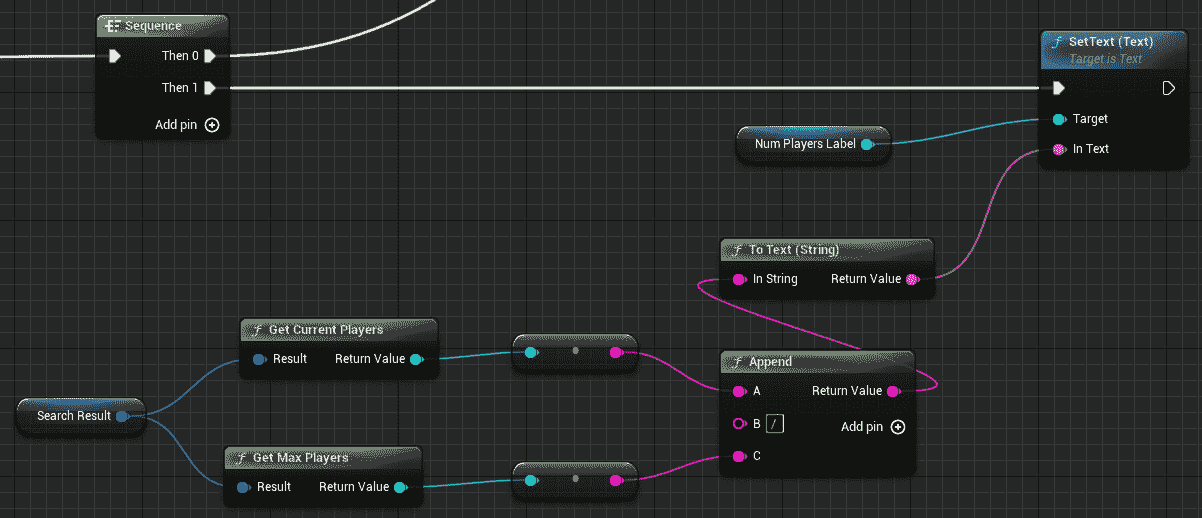Click Get Max Players Return Value pin

pos(399,487)
